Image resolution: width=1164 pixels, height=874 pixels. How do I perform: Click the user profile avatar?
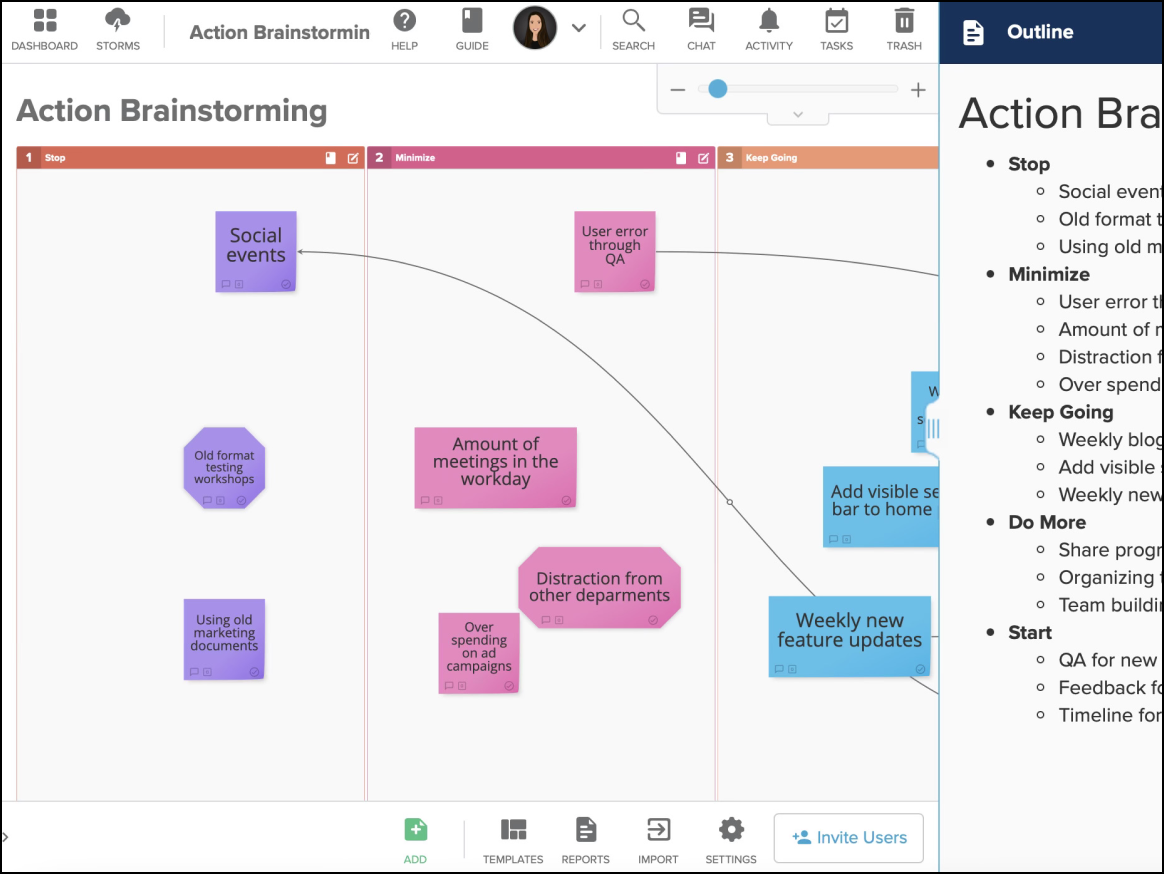535,27
